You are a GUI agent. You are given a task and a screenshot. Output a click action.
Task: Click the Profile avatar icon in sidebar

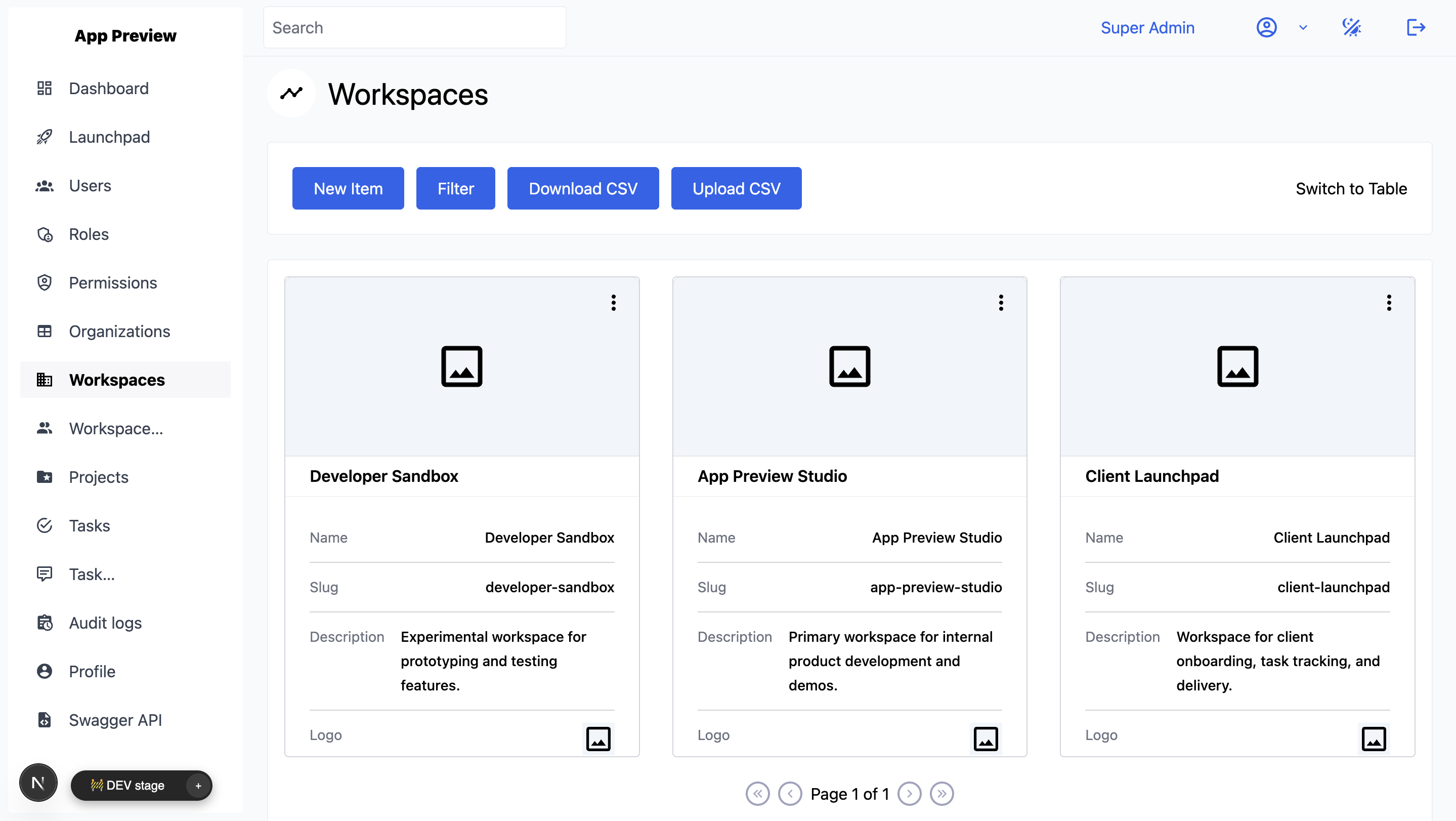pyautogui.click(x=44, y=672)
